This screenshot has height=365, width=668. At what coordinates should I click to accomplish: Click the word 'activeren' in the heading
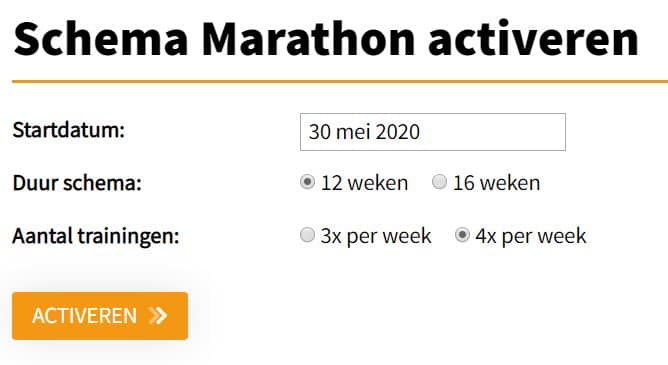[x=533, y=39]
